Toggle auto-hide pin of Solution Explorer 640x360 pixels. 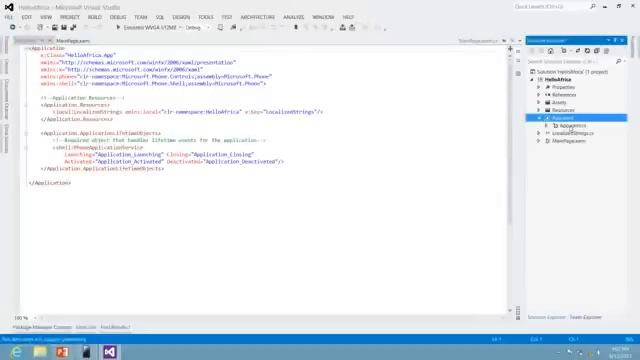pos(615,40)
